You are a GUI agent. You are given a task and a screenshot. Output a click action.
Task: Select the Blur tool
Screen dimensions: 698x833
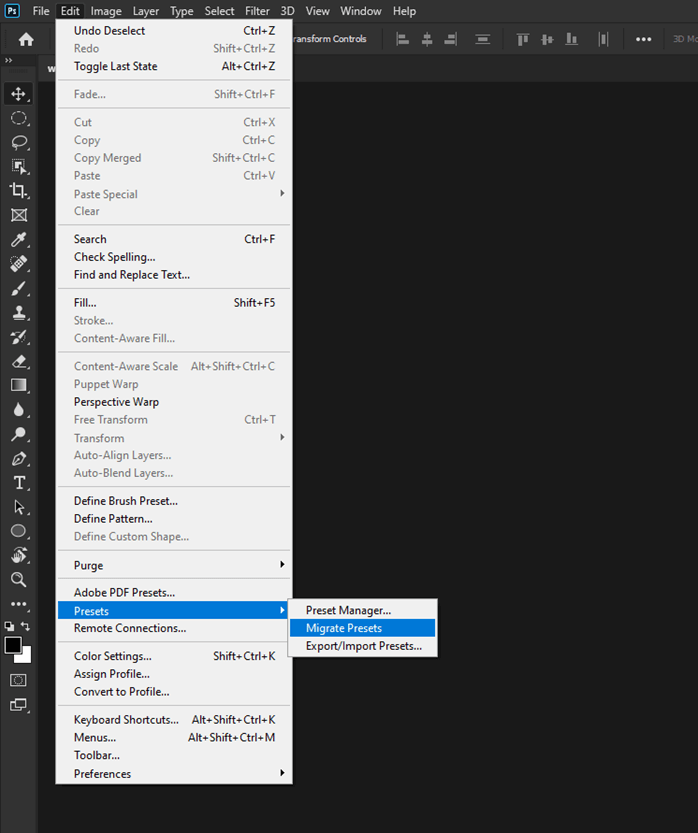[19, 410]
